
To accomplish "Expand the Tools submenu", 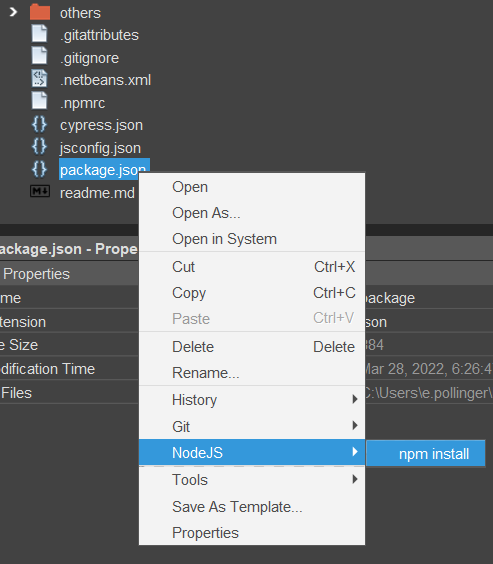I will pyautogui.click(x=252, y=479).
